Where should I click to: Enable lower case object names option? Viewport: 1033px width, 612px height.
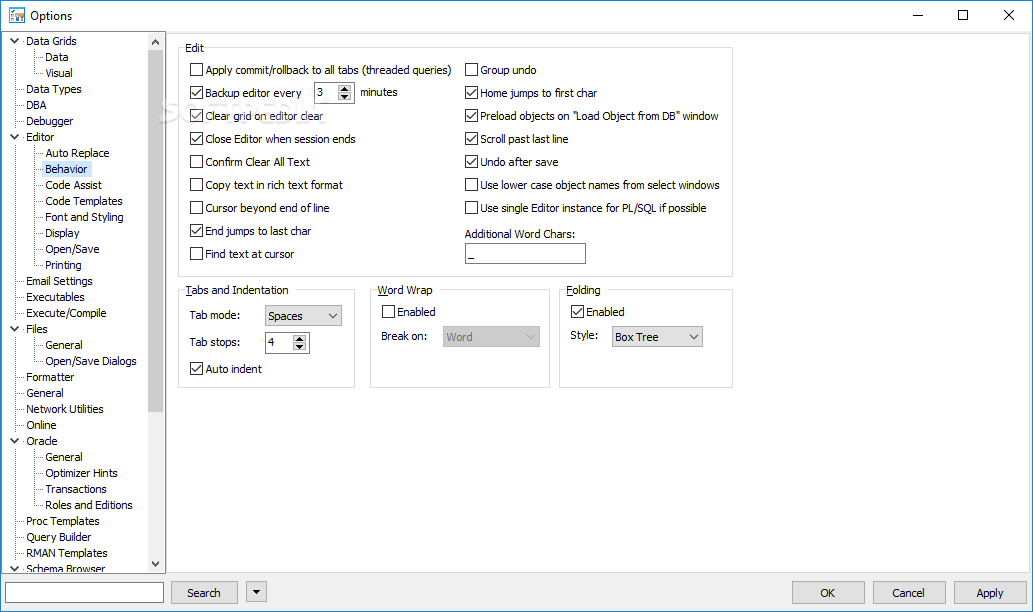click(471, 185)
